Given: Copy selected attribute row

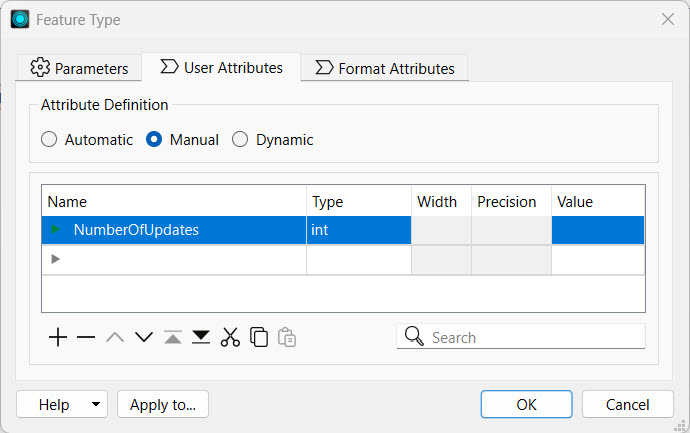Looking at the screenshot, I should [x=259, y=338].
